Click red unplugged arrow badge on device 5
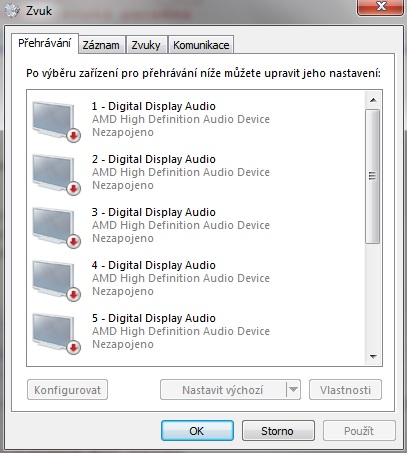407x453 pixels. click(x=74, y=348)
